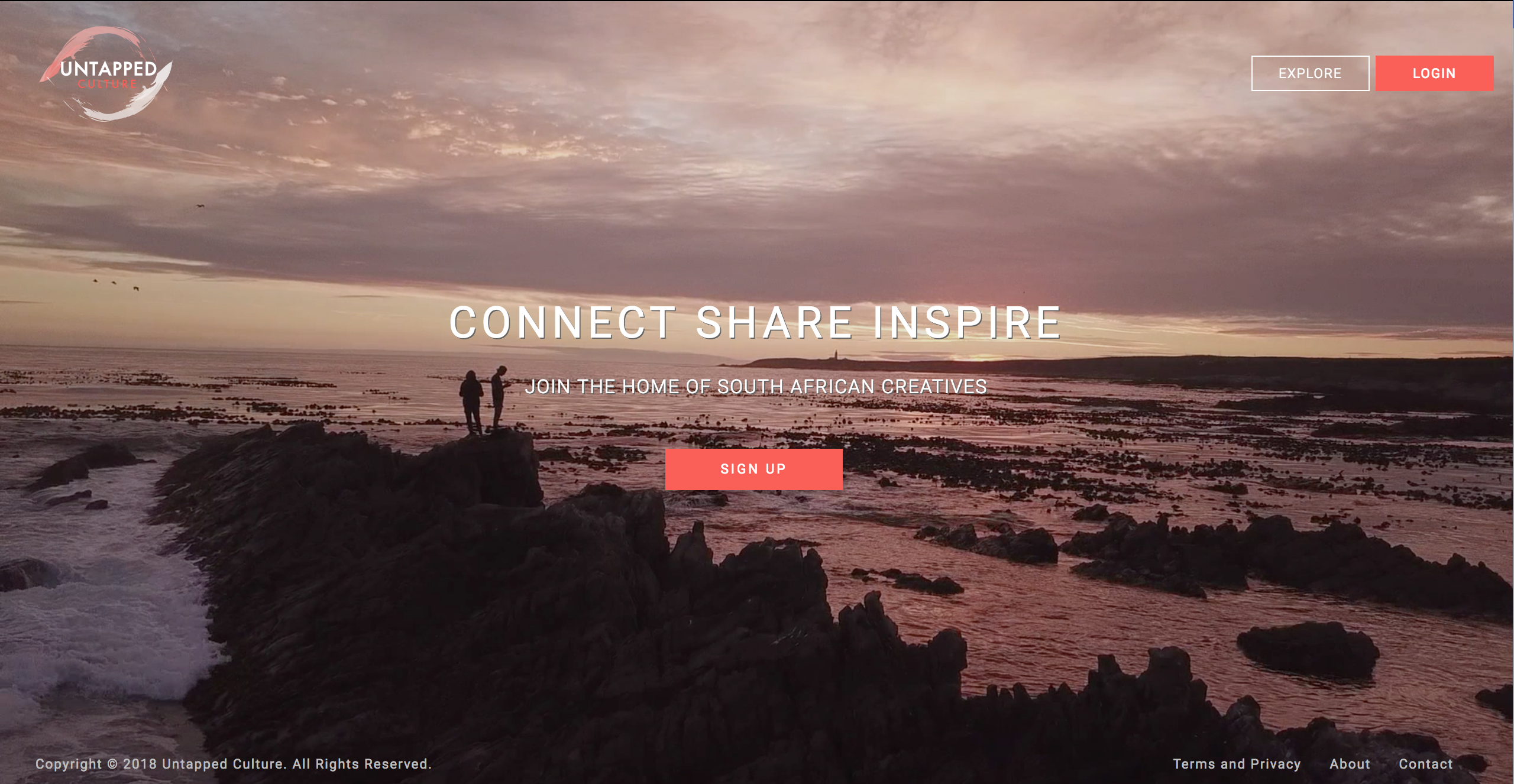
Task: Click the distant lighthouse on the horizon
Action: coord(836,355)
